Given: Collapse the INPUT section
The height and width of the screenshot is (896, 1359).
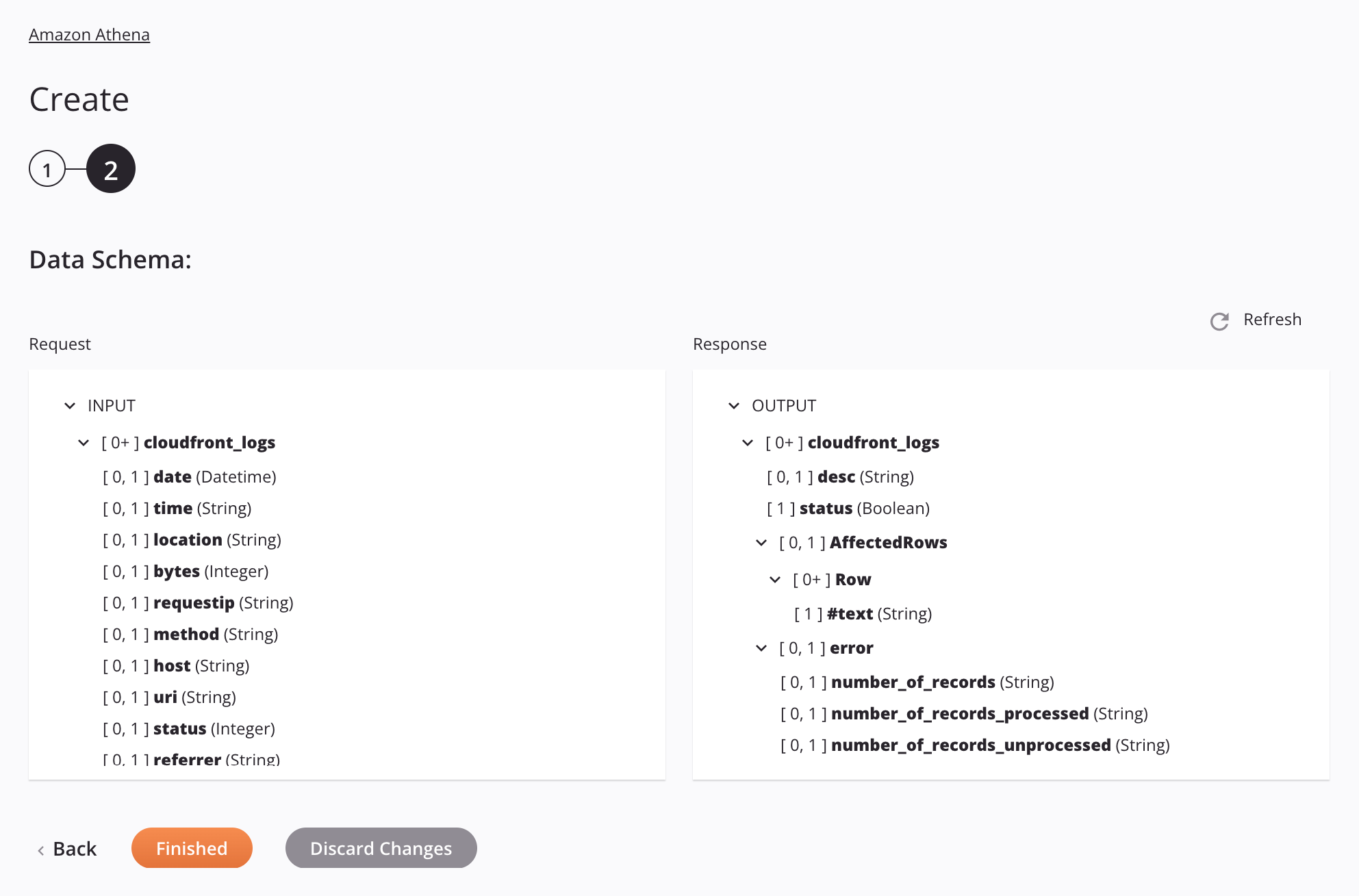Looking at the screenshot, I should [69, 404].
